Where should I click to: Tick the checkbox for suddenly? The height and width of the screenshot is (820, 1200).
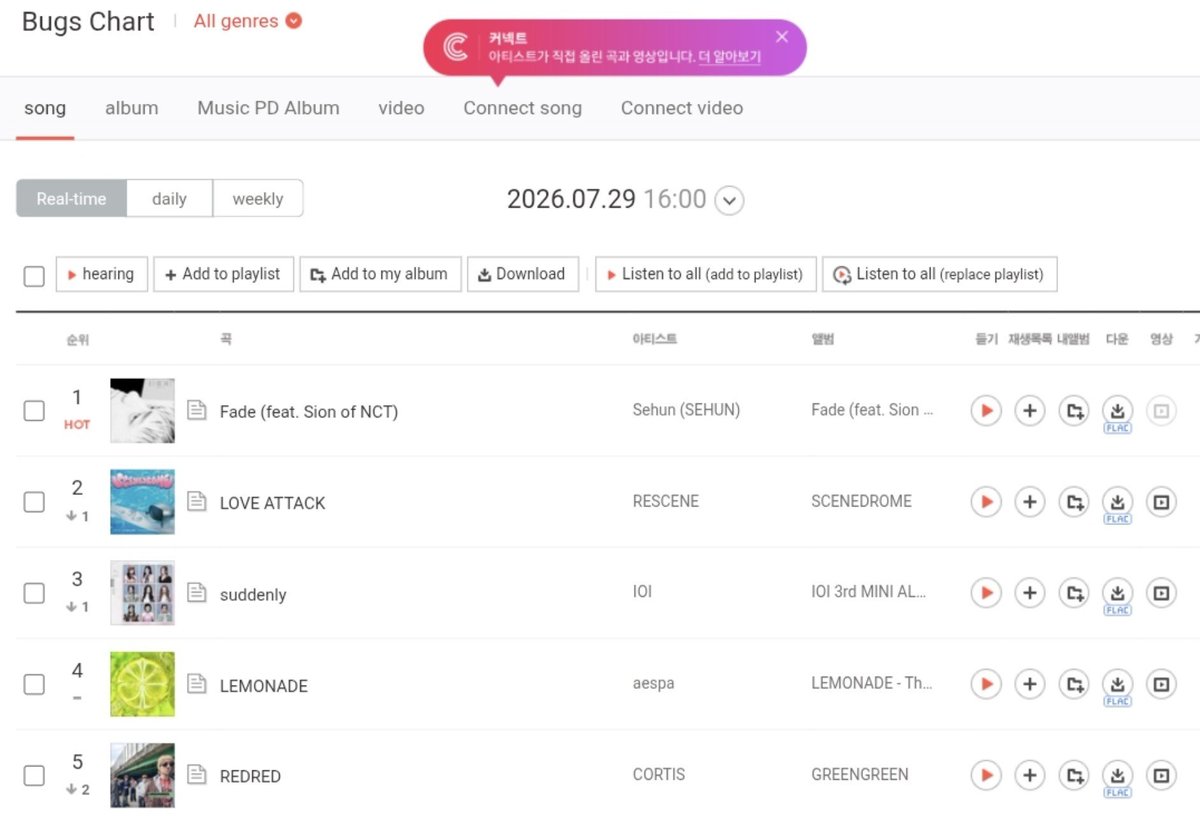(x=34, y=593)
